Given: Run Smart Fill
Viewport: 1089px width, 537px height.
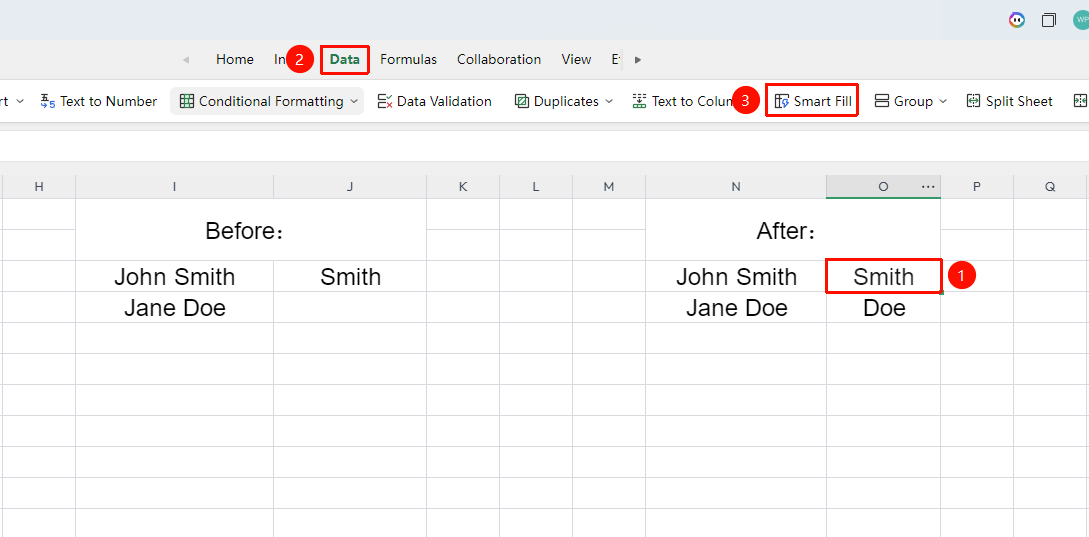Looking at the screenshot, I should (813, 101).
